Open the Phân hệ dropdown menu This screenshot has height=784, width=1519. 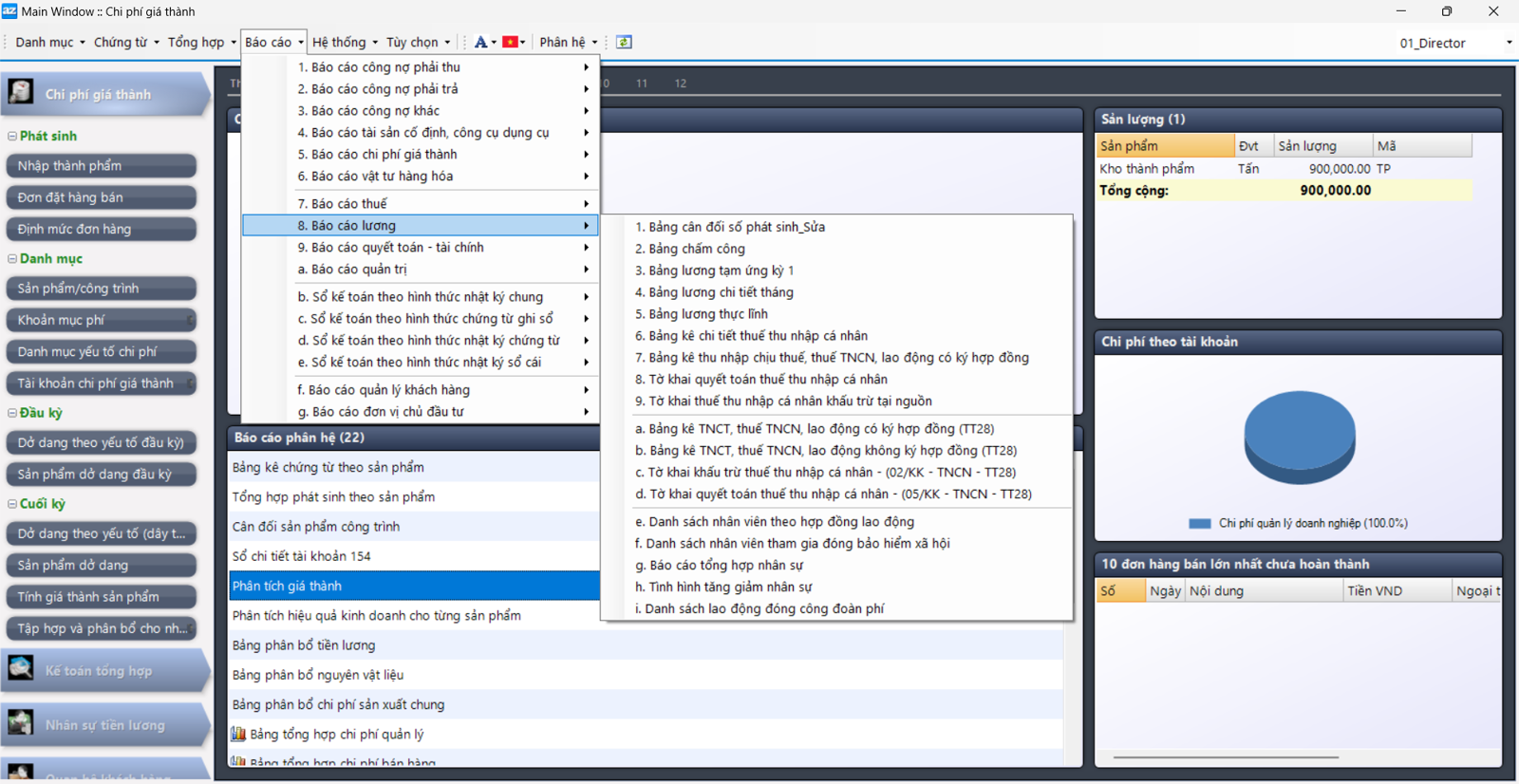pos(568,42)
